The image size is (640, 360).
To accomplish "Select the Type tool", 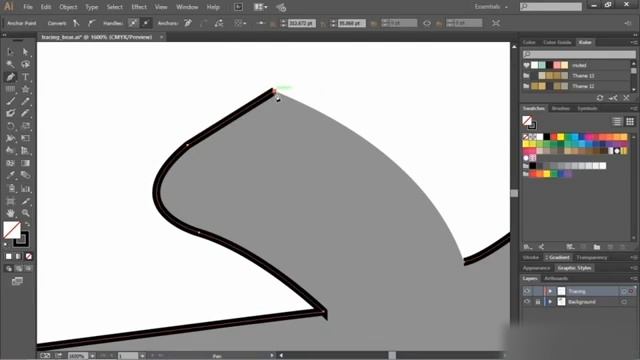I will 25,77.
